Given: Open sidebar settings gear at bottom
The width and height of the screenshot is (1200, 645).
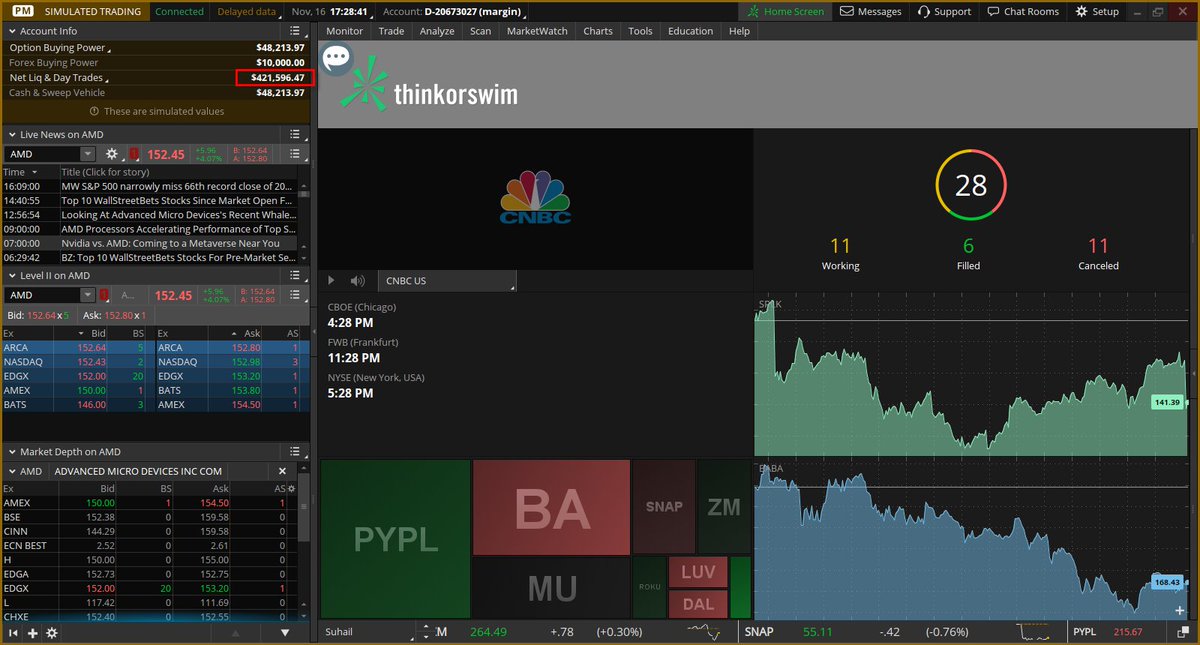Looking at the screenshot, I should coord(52,633).
